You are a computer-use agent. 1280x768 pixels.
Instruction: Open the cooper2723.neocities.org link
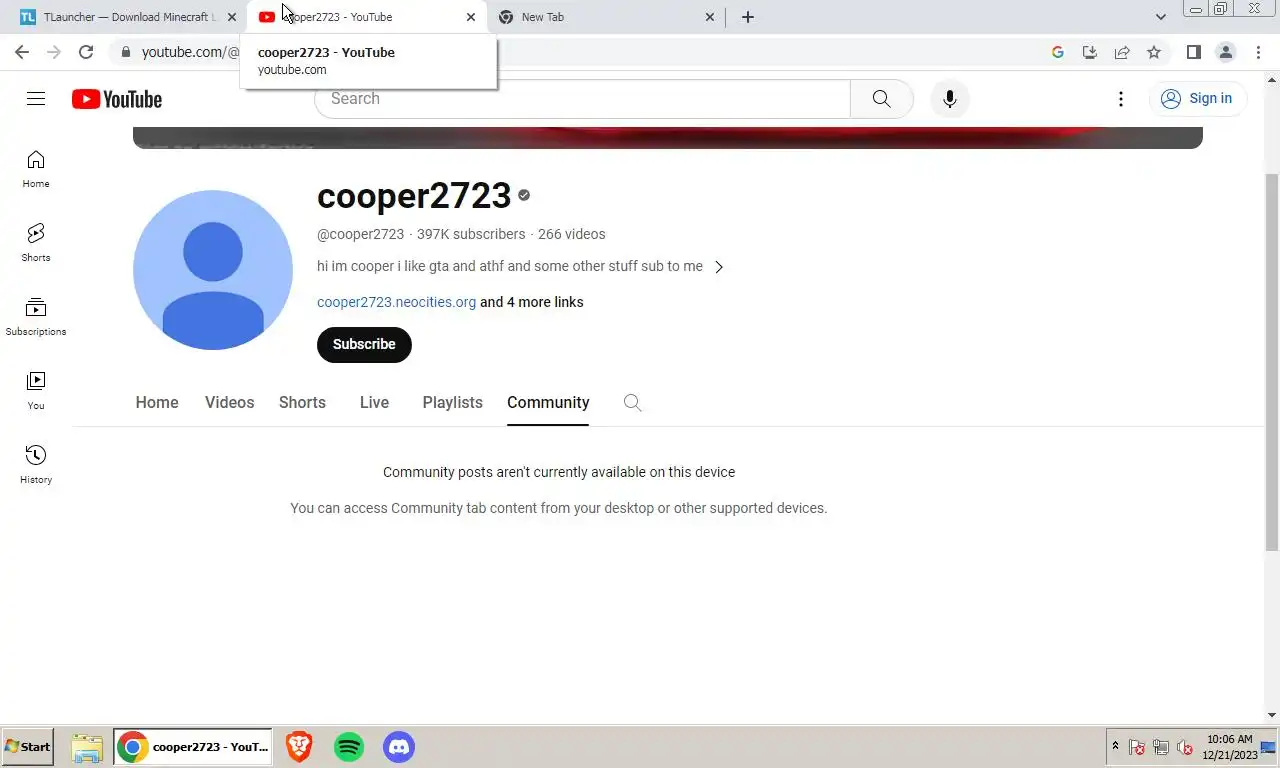[x=396, y=302]
